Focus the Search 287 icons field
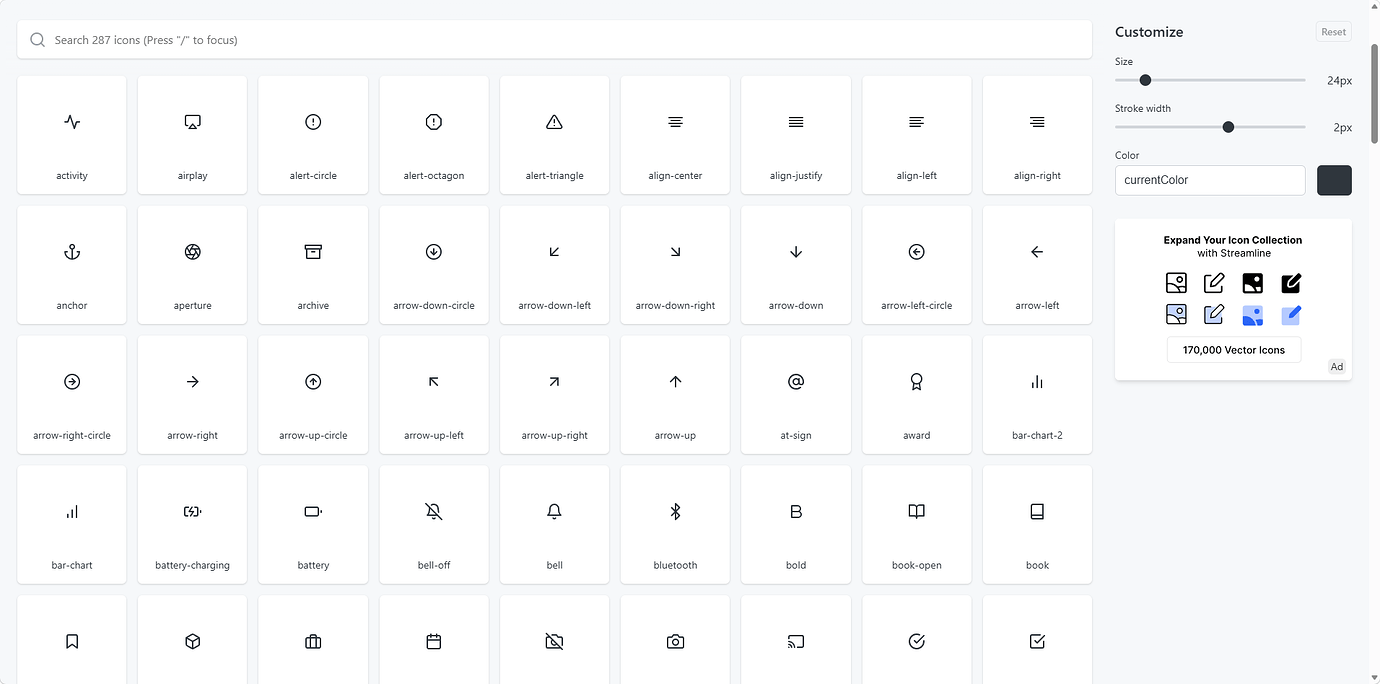 [x=555, y=40]
